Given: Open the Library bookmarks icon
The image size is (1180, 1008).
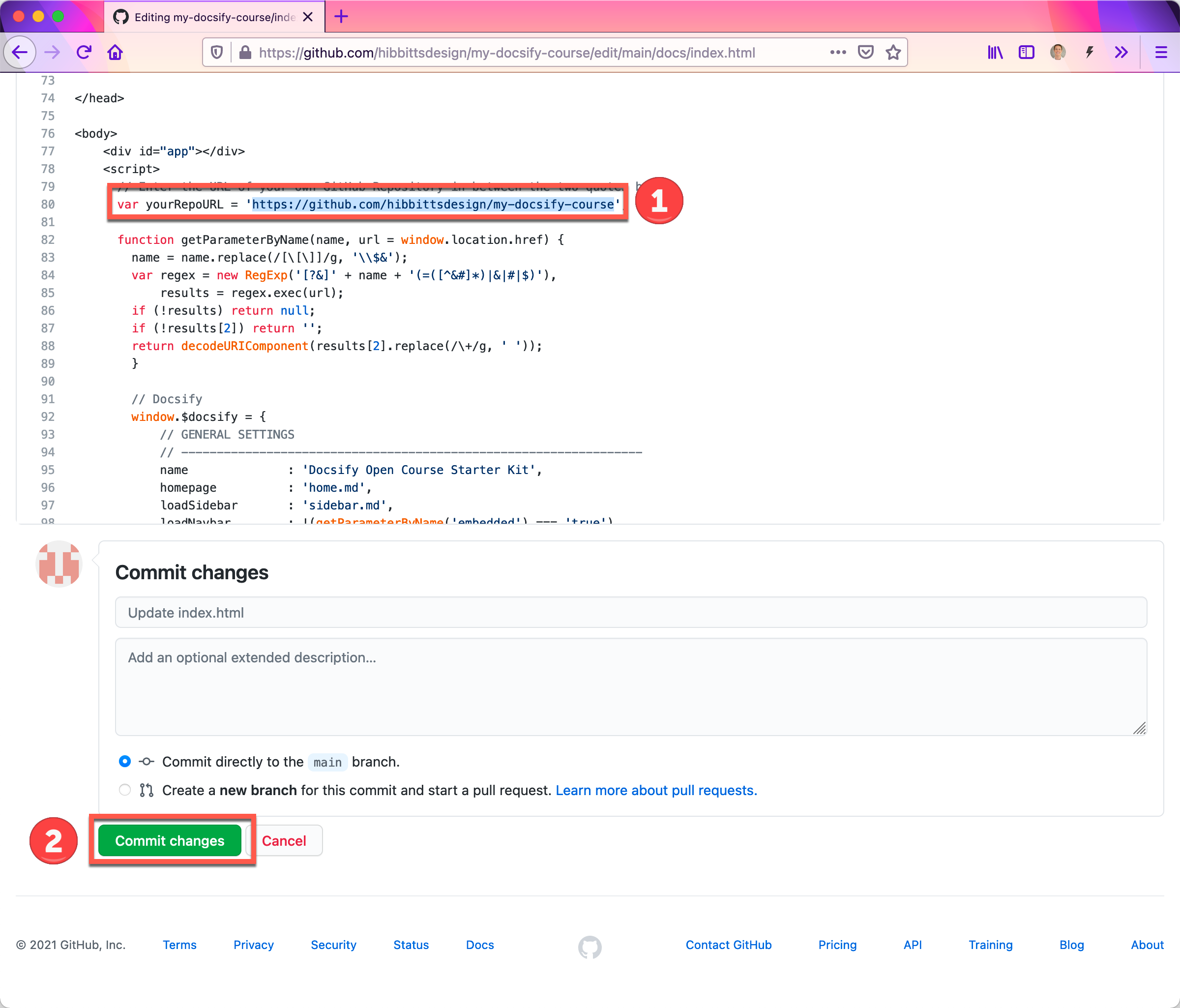Looking at the screenshot, I should [x=995, y=53].
